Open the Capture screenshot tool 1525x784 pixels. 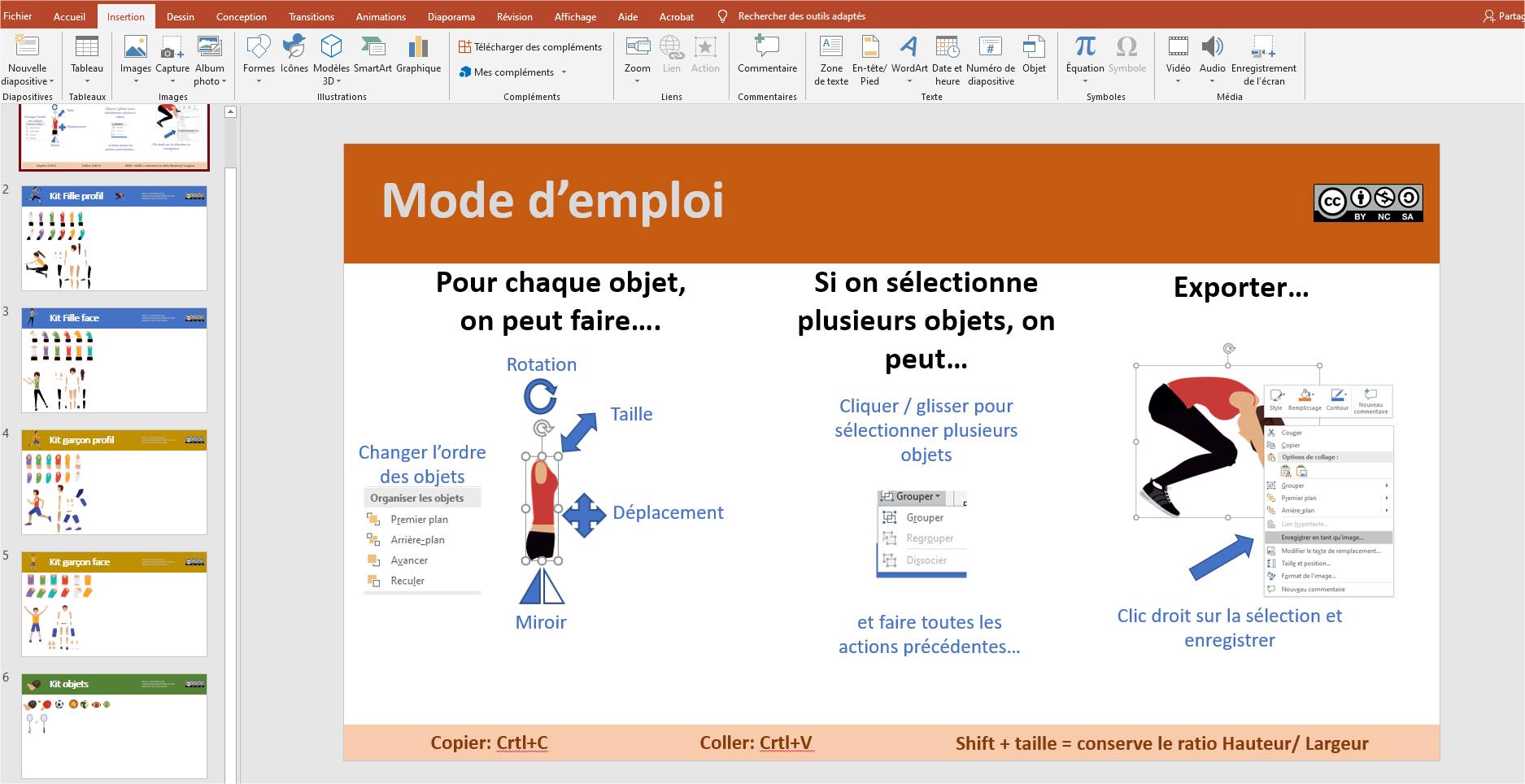pyautogui.click(x=172, y=47)
